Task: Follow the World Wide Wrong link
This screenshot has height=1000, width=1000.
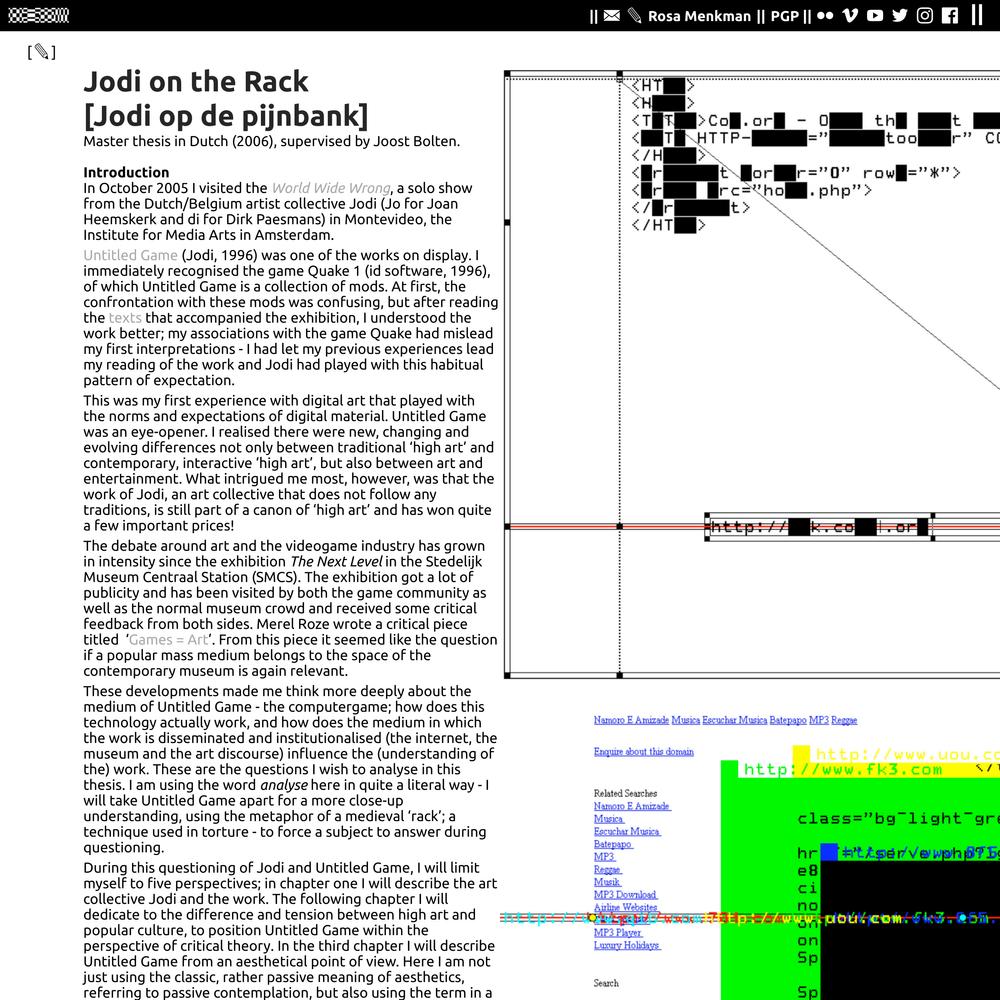Action: coord(331,188)
